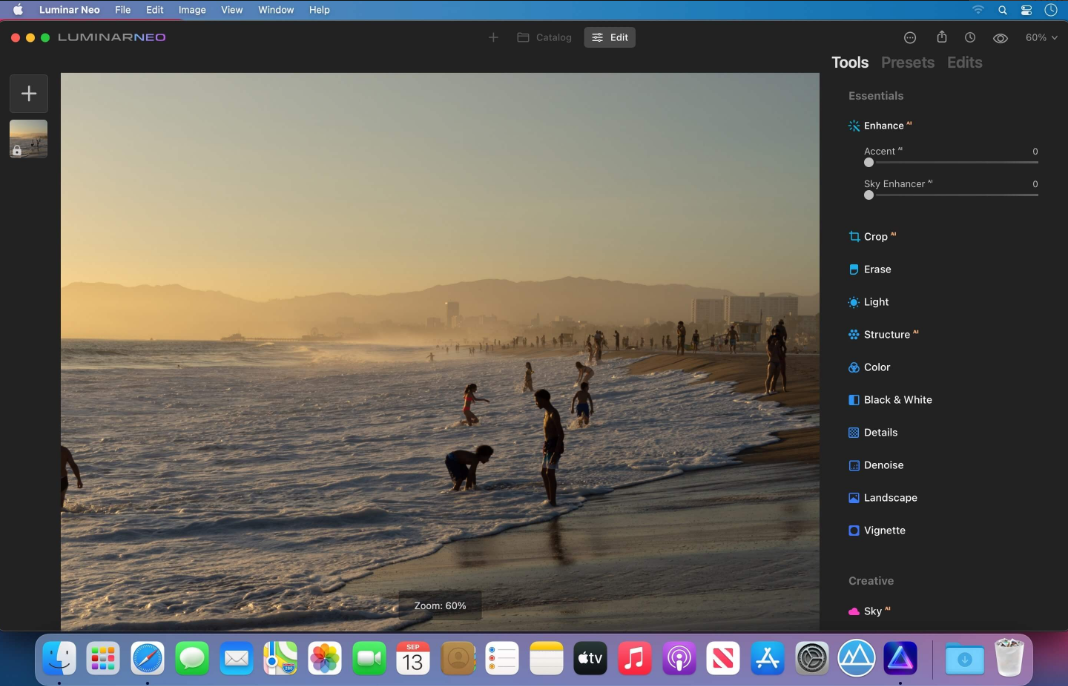
Task: Open the Apple menu
Action: tap(18, 10)
